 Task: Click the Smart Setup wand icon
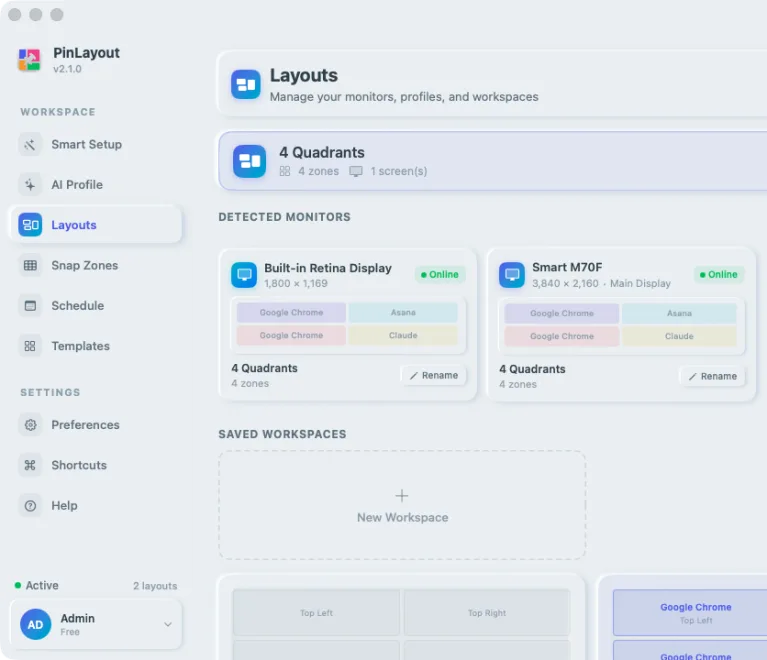30,144
